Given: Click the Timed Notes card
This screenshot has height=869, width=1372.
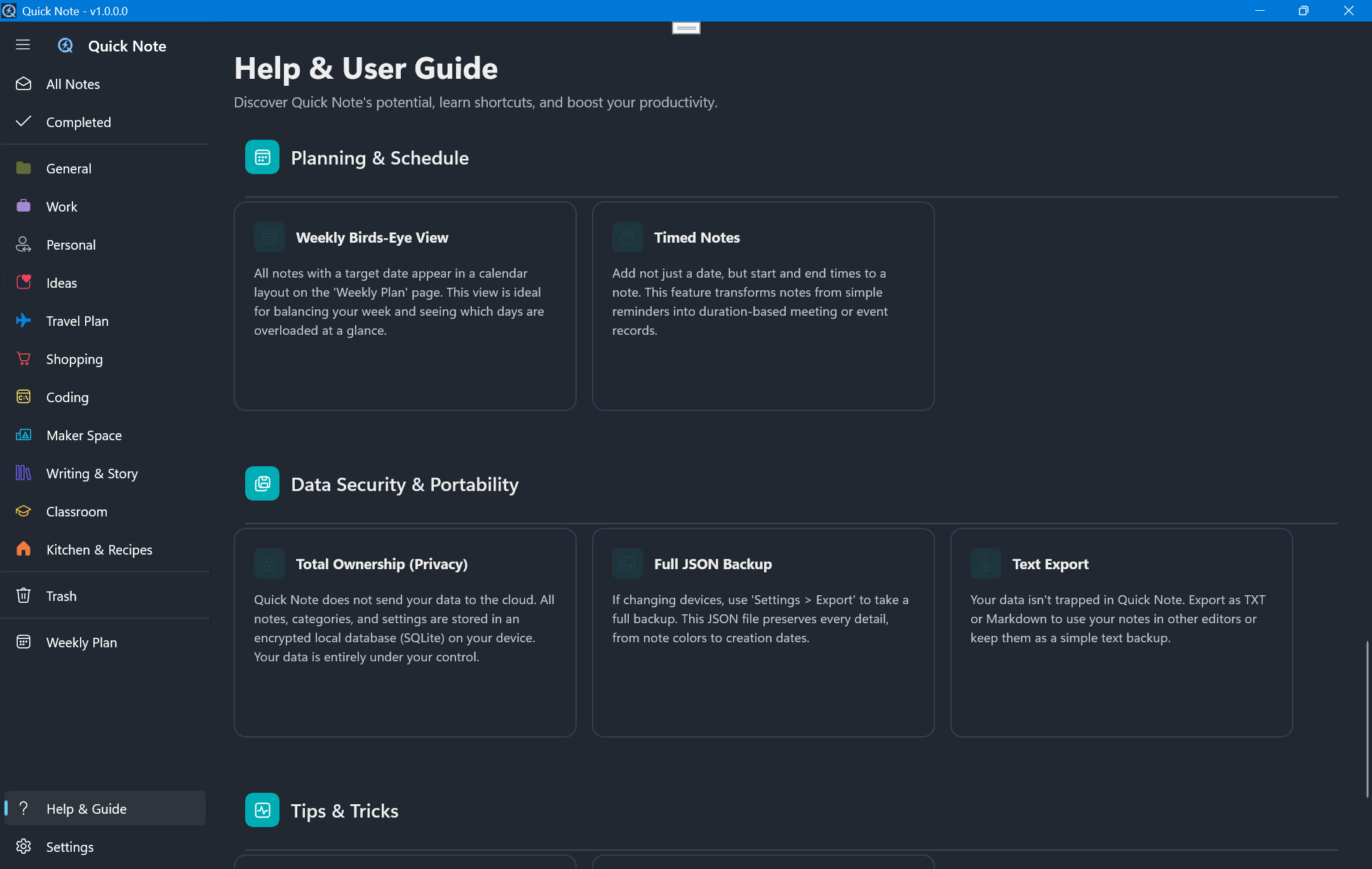Looking at the screenshot, I should [x=763, y=306].
